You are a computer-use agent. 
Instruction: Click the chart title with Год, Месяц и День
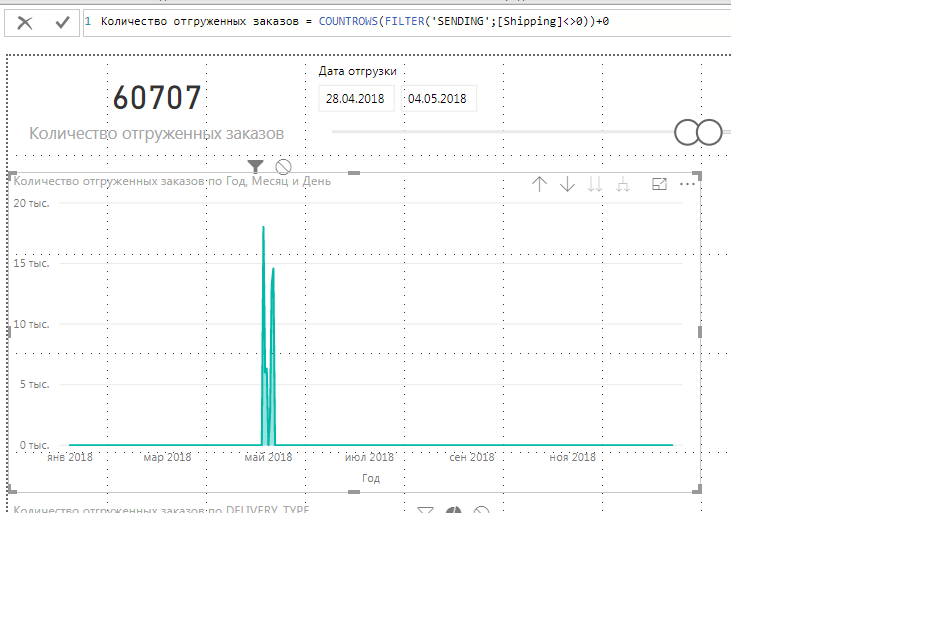[172, 181]
